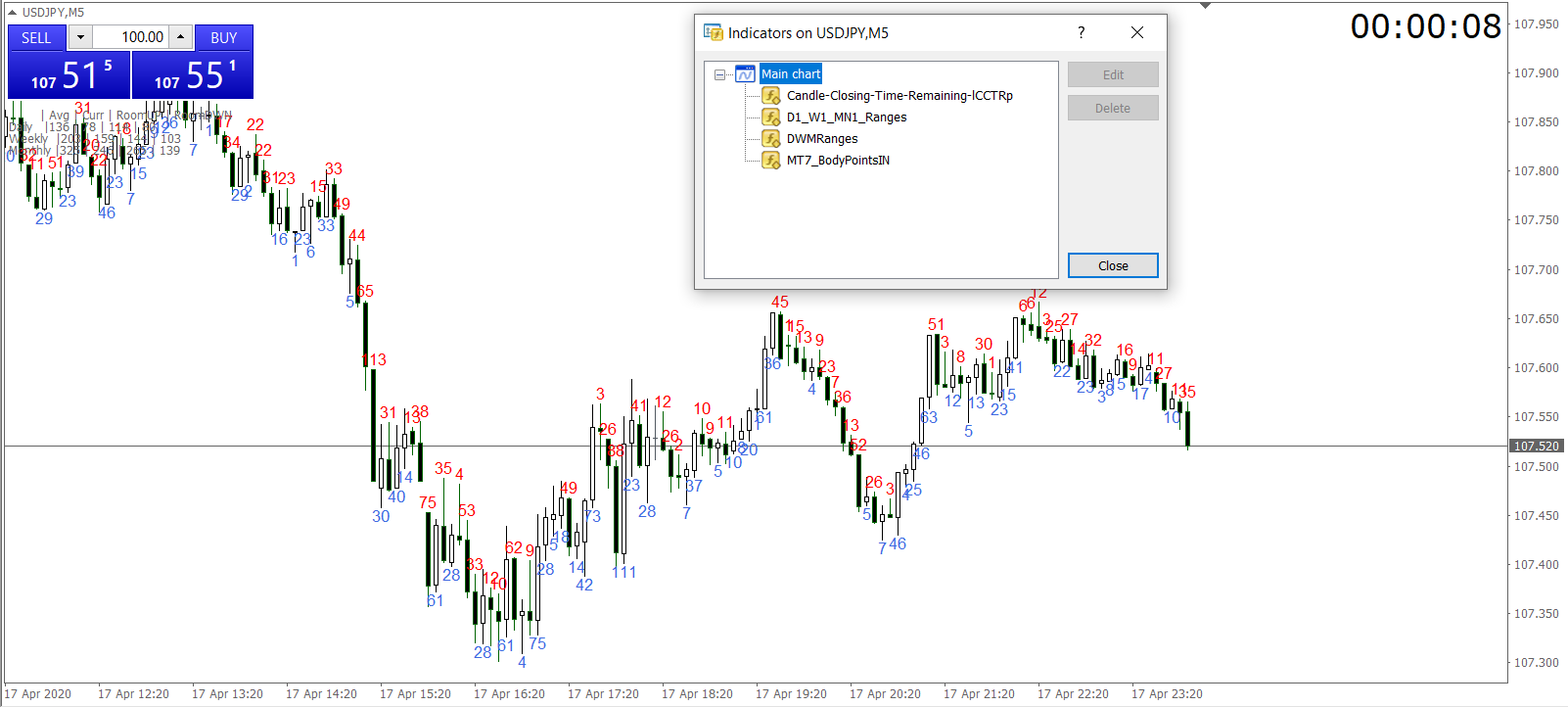Open help with the question mark button
The image size is (1568, 707).
[1081, 32]
